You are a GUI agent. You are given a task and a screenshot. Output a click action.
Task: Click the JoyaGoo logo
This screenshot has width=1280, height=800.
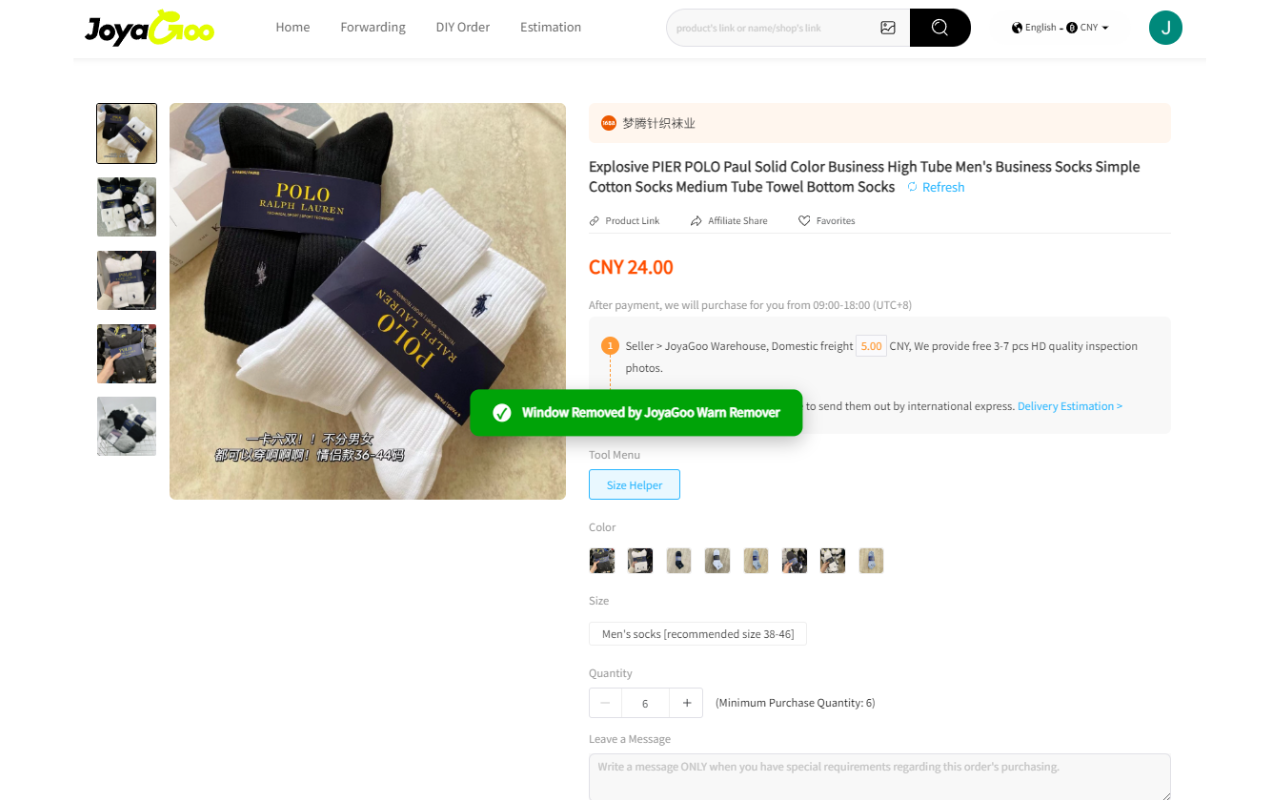(x=149, y=28)
